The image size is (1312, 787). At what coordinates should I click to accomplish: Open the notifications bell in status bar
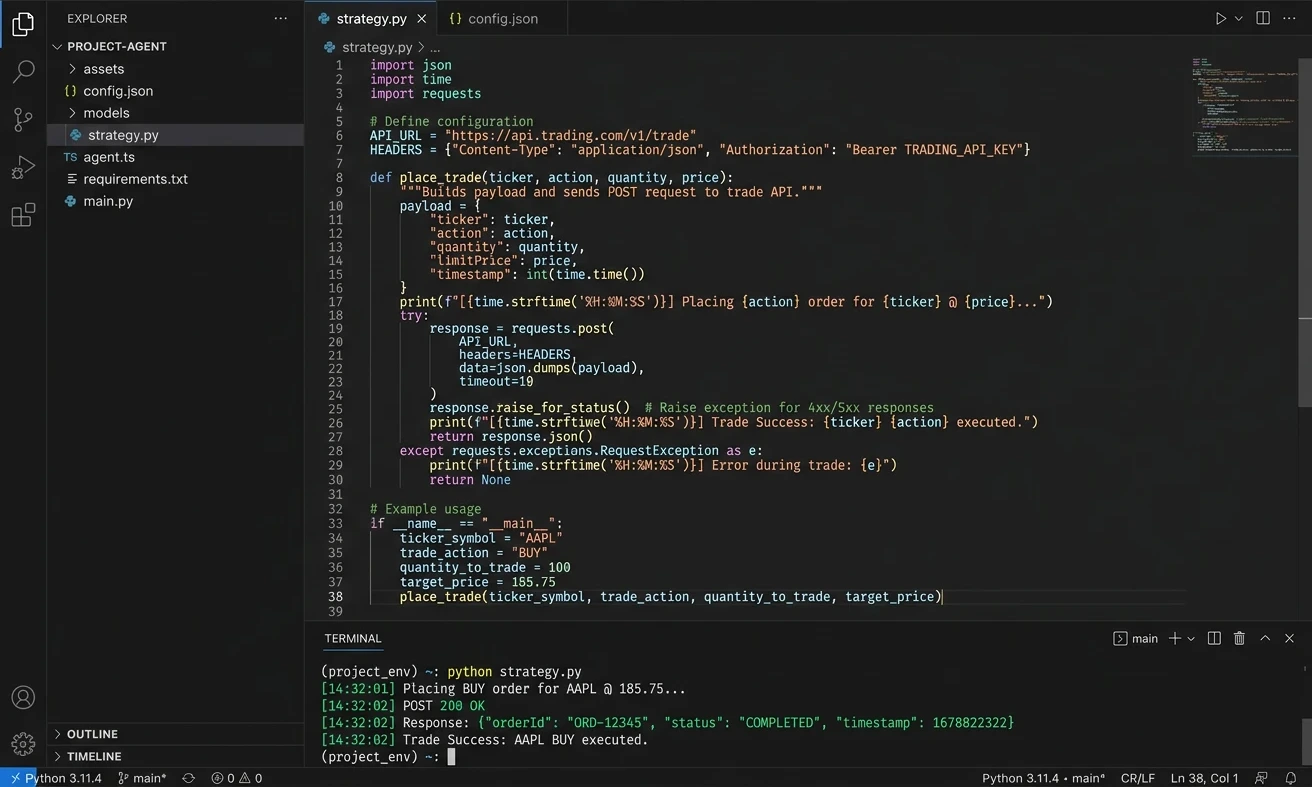[1292, 778]
